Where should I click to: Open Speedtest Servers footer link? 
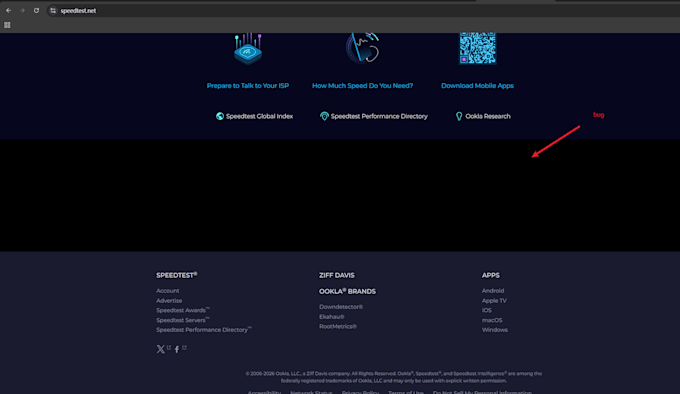(x=183, y=320)
